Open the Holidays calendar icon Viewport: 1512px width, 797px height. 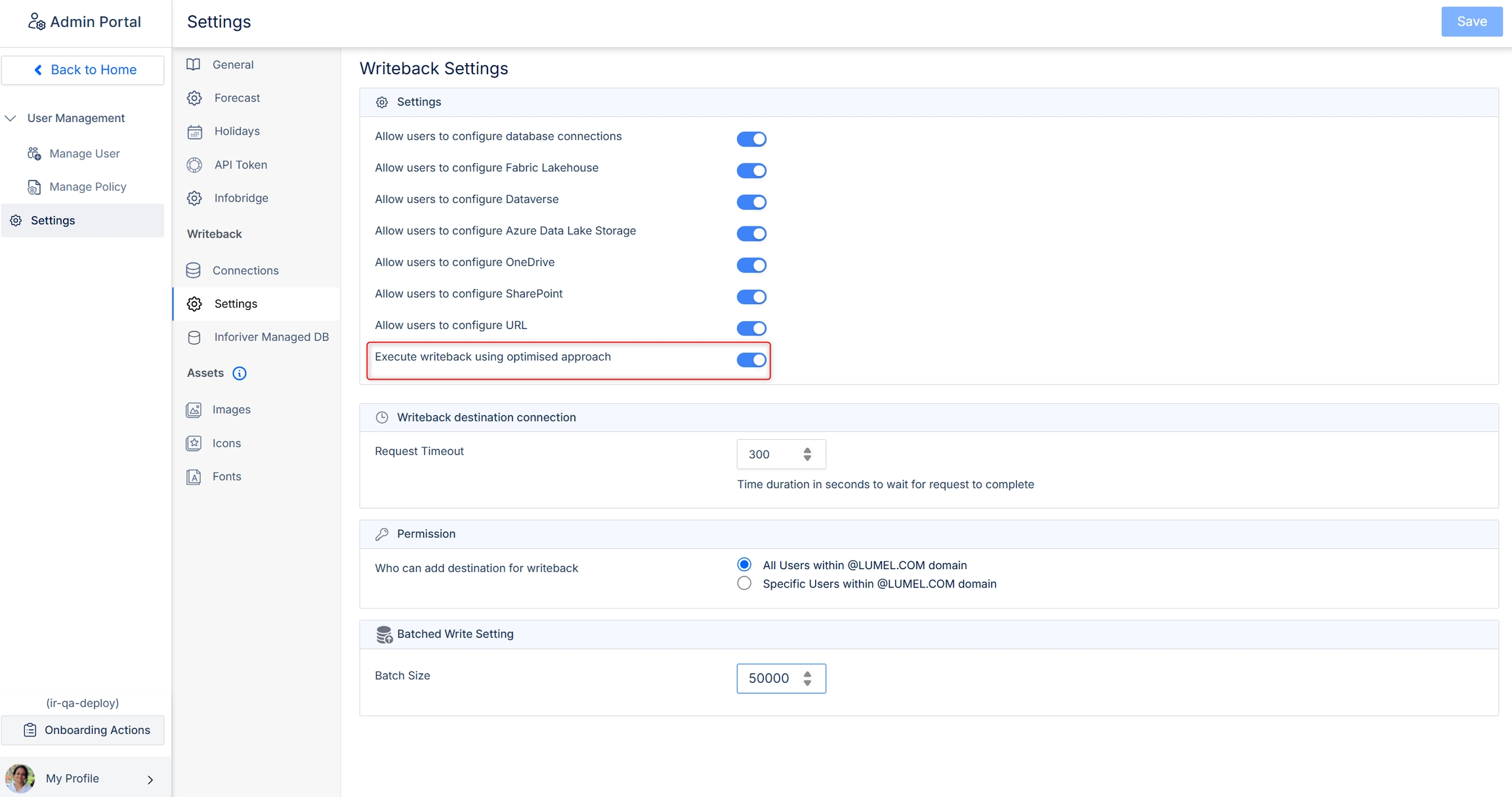tap(195, 132)
